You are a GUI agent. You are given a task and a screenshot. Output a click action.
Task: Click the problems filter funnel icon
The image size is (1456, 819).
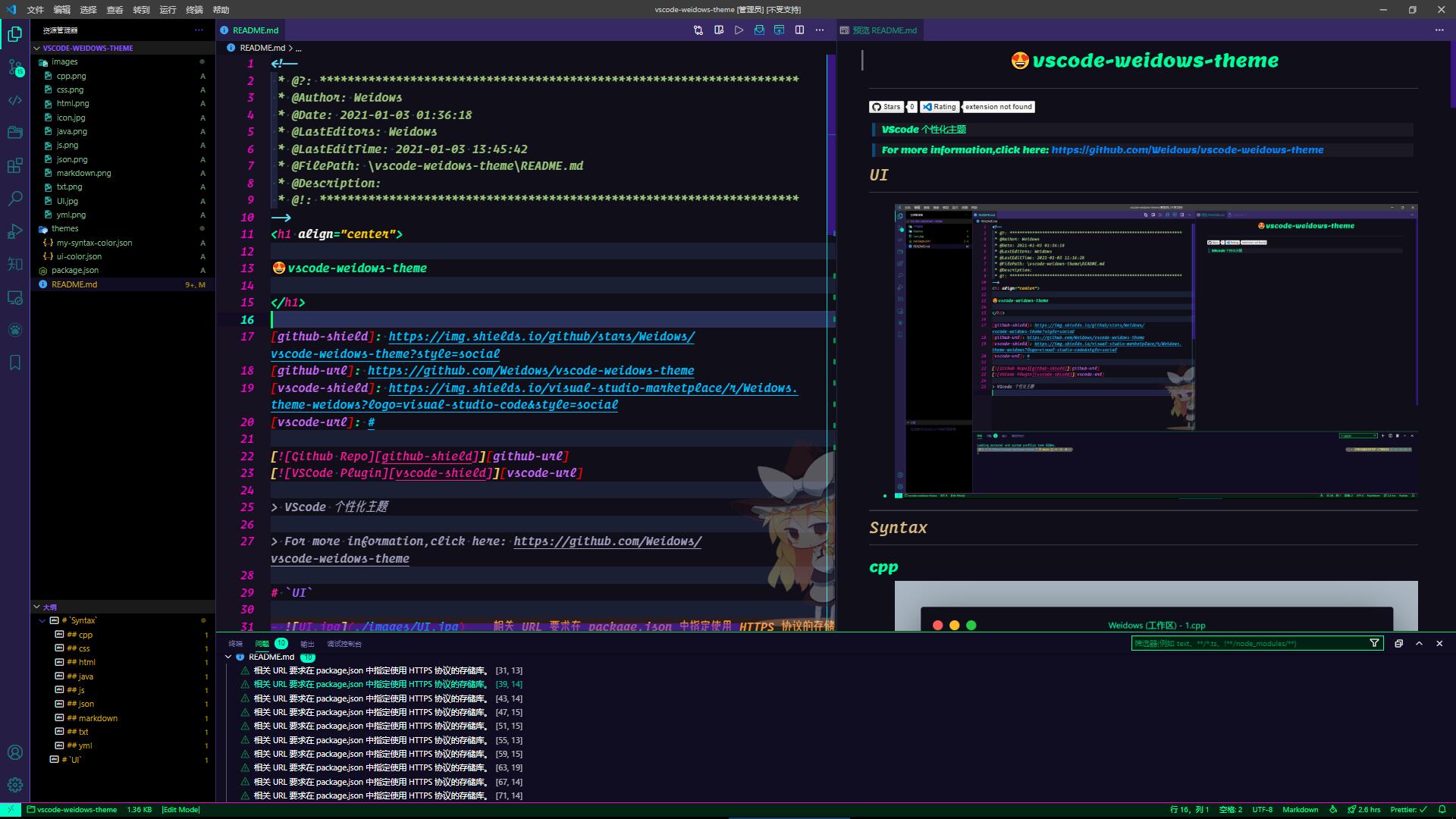(1374, 643)
